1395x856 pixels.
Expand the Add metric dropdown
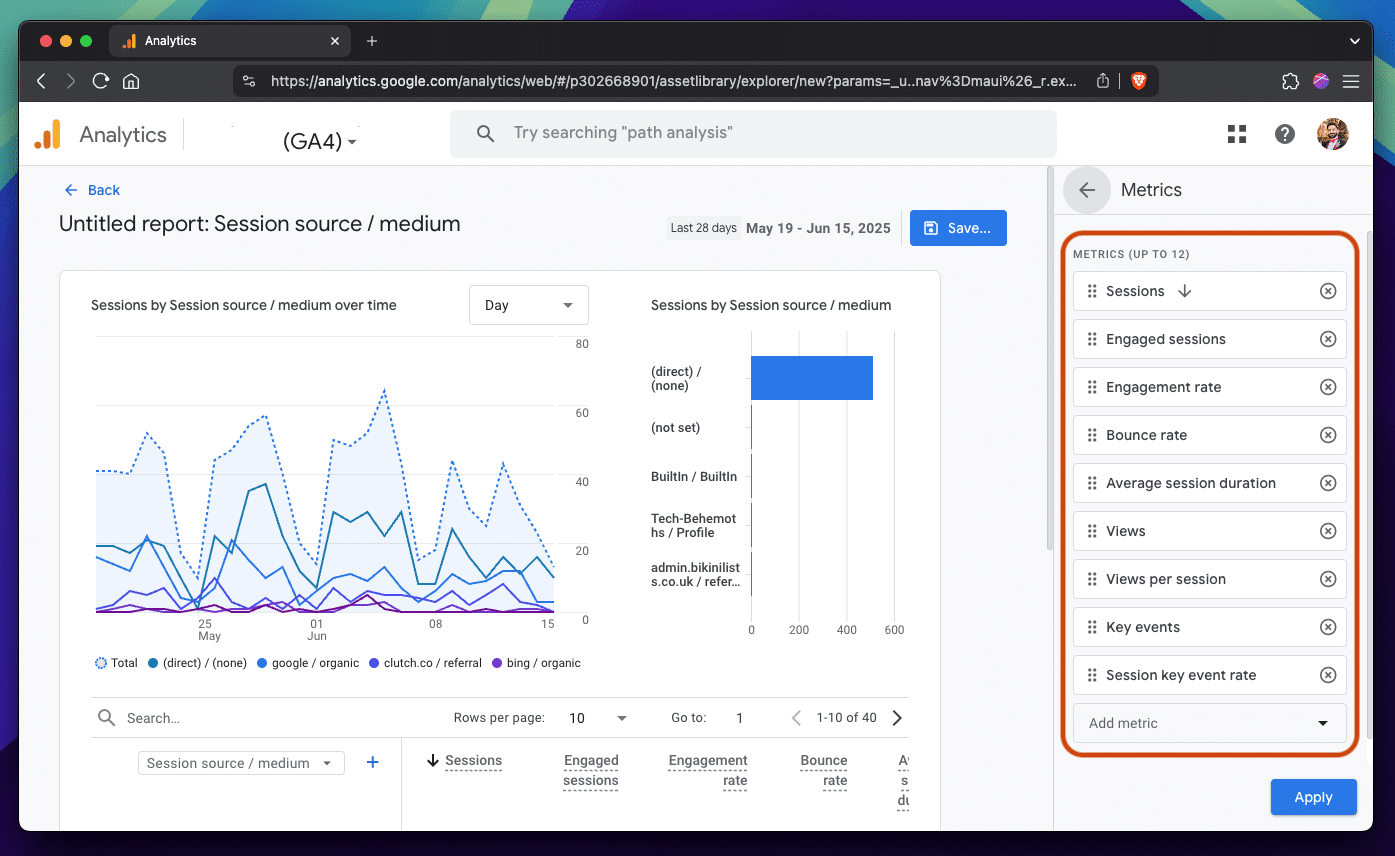tap(1209, 723)
